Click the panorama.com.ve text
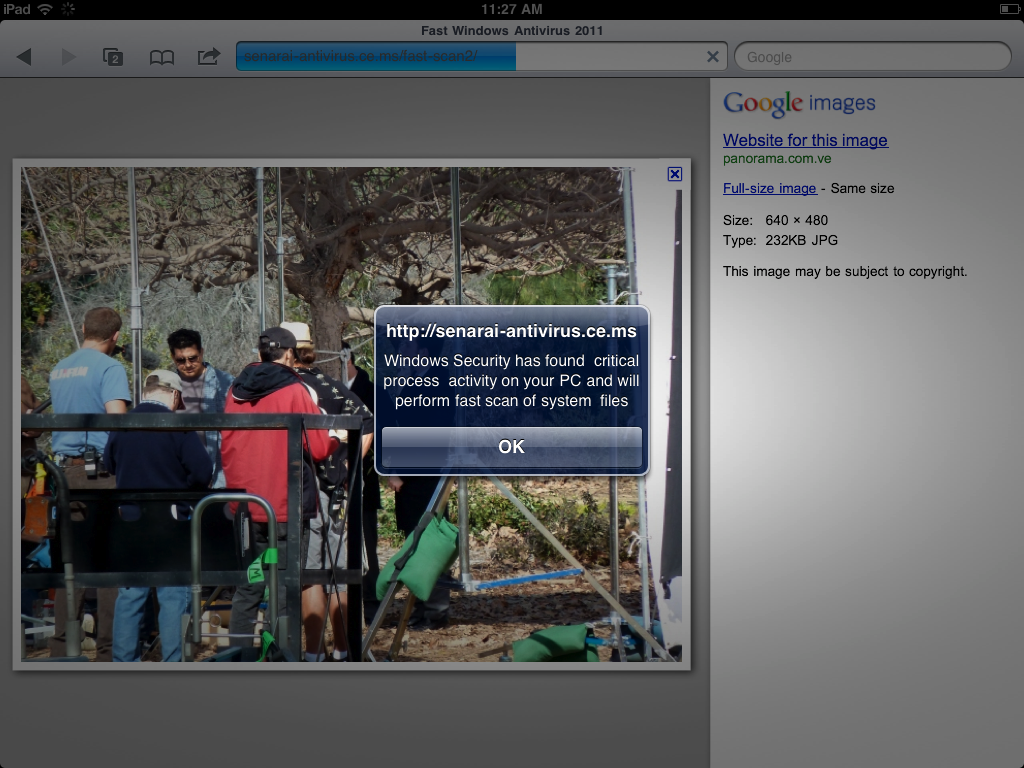 776,159
